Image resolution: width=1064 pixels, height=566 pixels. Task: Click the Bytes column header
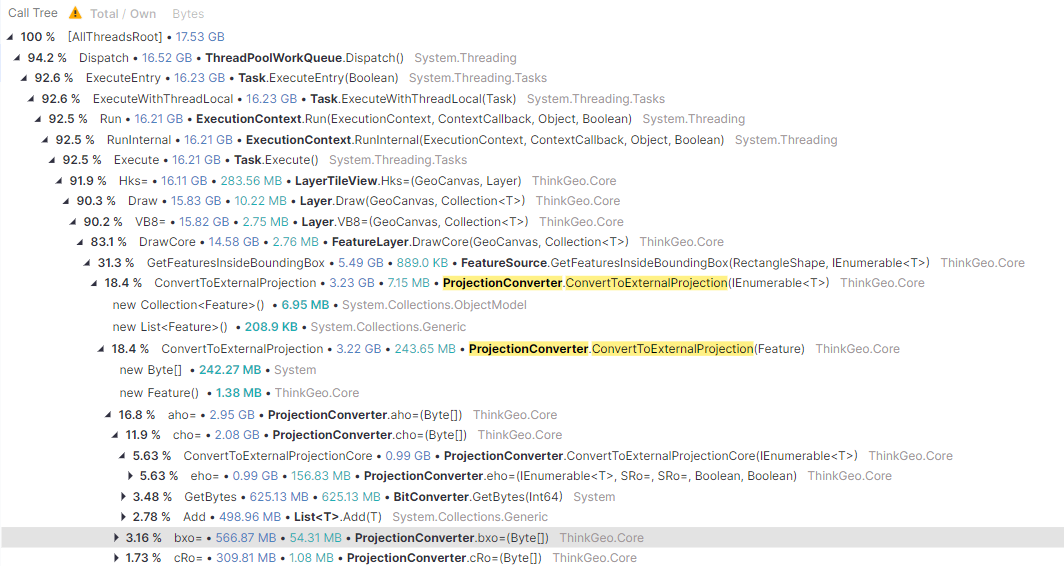[x=188, y=14]
